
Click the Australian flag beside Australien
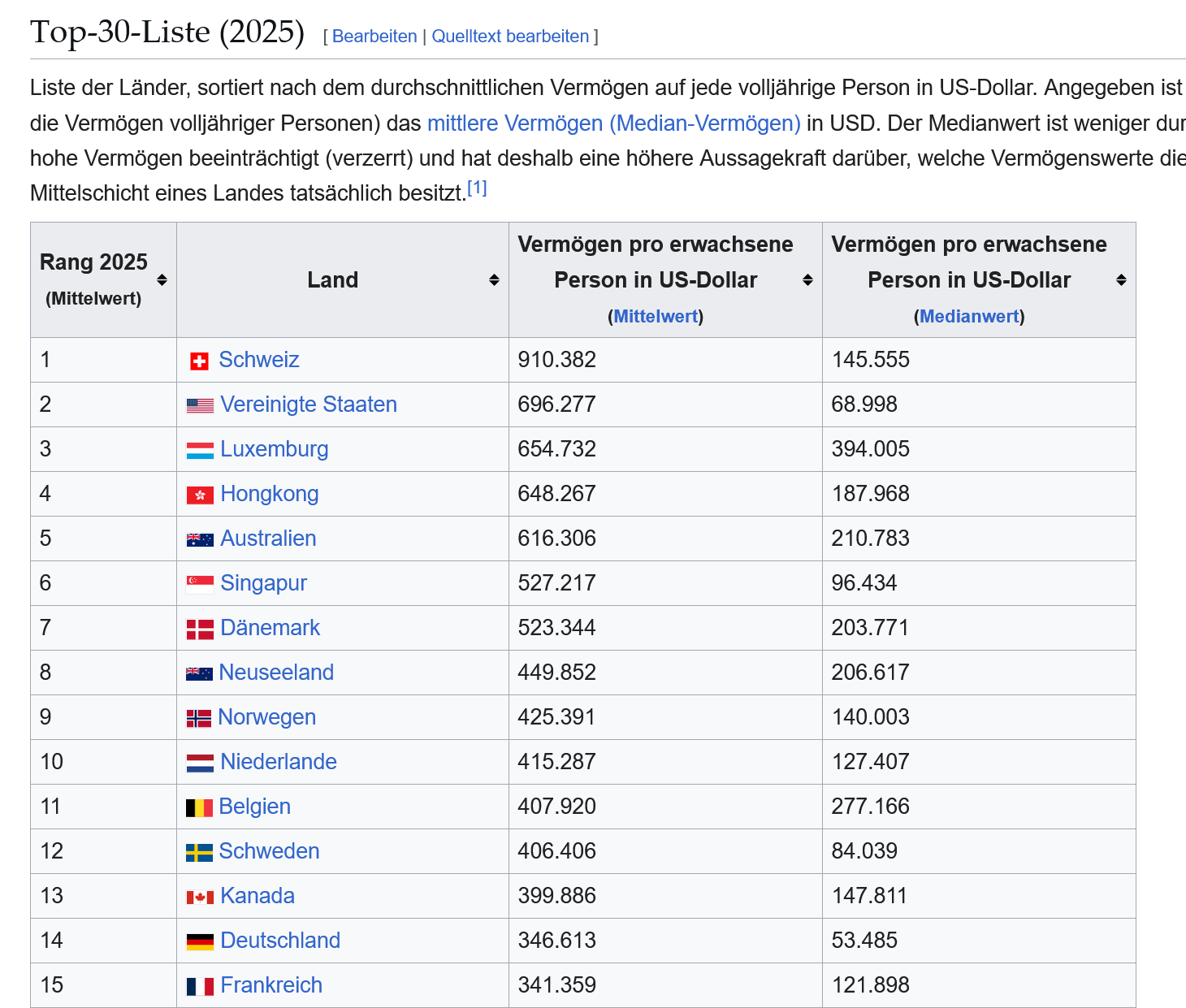pos(200,539)
